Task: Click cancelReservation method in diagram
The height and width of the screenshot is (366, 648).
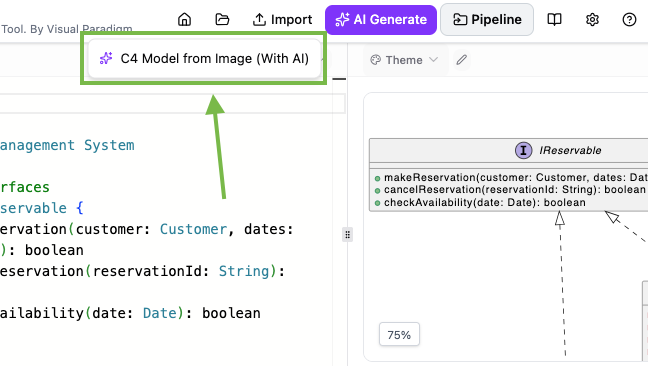Action: (510, 190)
